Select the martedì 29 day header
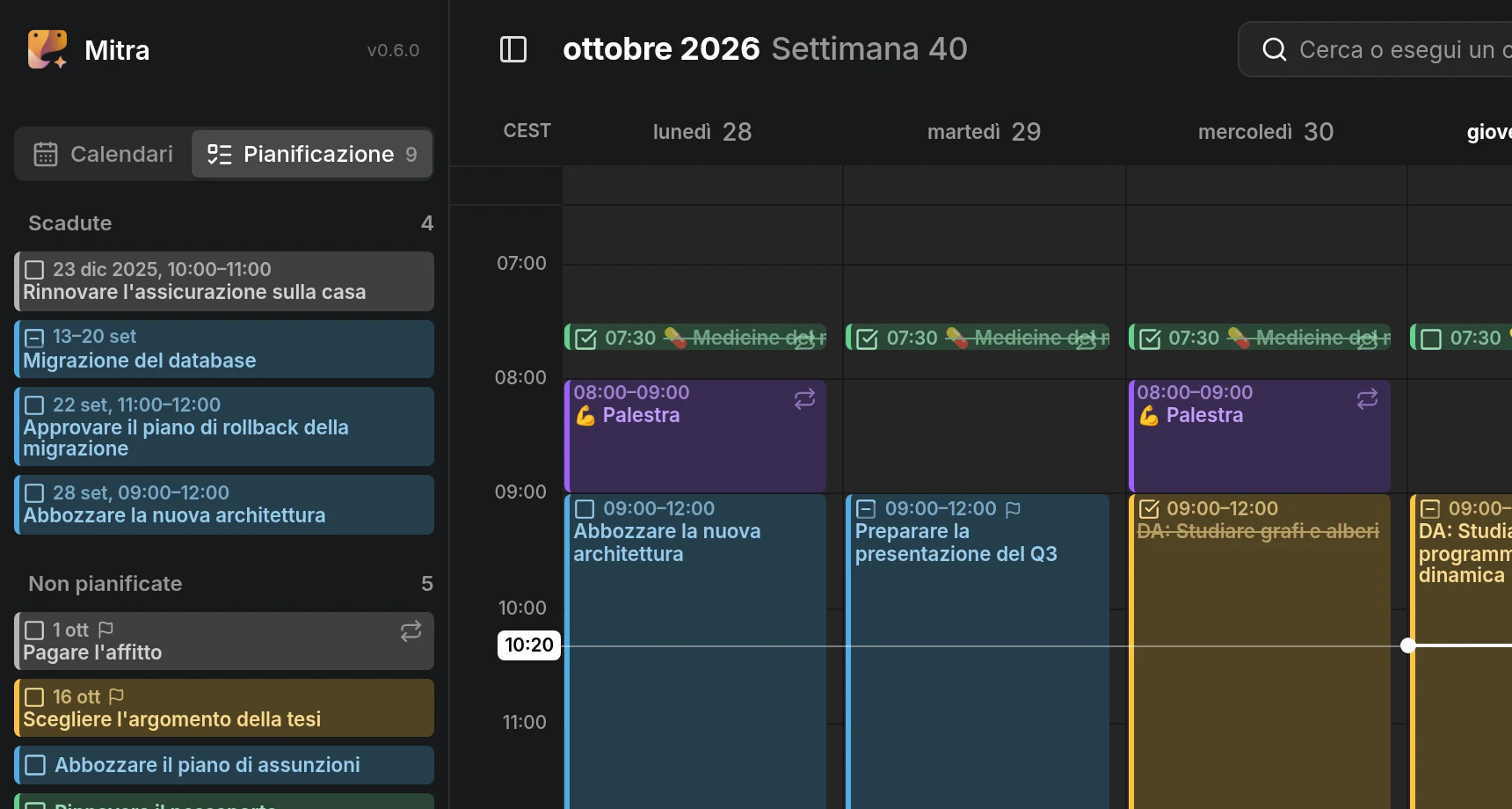 (984, 132)
